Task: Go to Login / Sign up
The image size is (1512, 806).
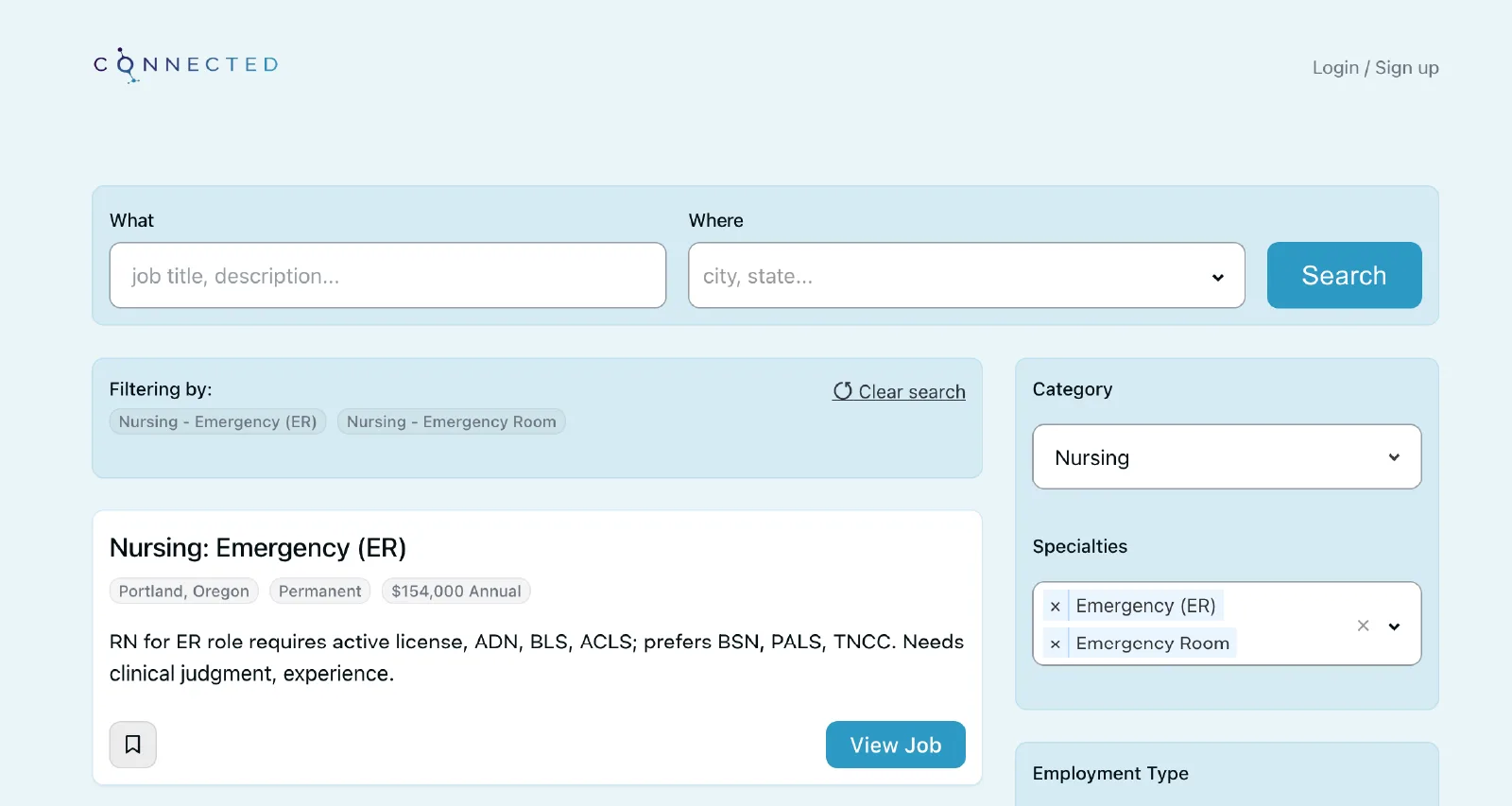Action: [1375, 68]
